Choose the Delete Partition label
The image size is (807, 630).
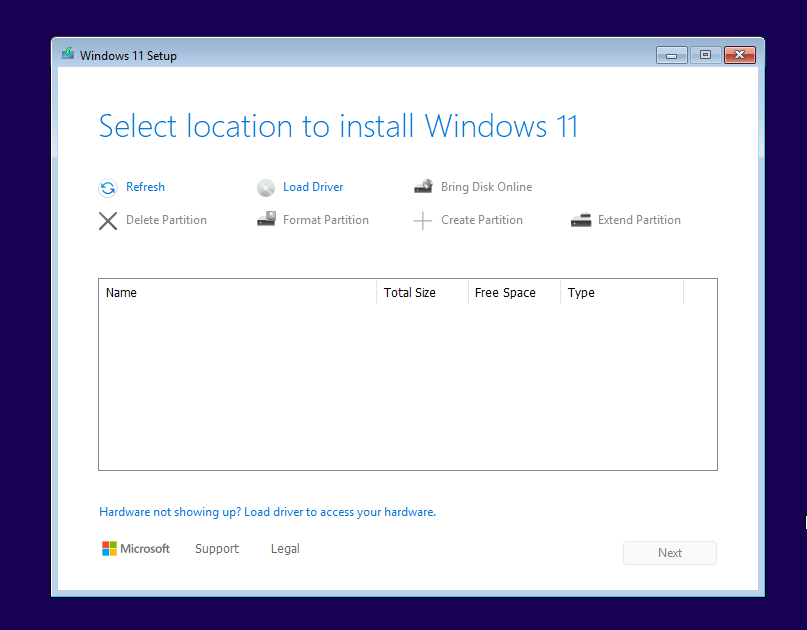(166, 220)
